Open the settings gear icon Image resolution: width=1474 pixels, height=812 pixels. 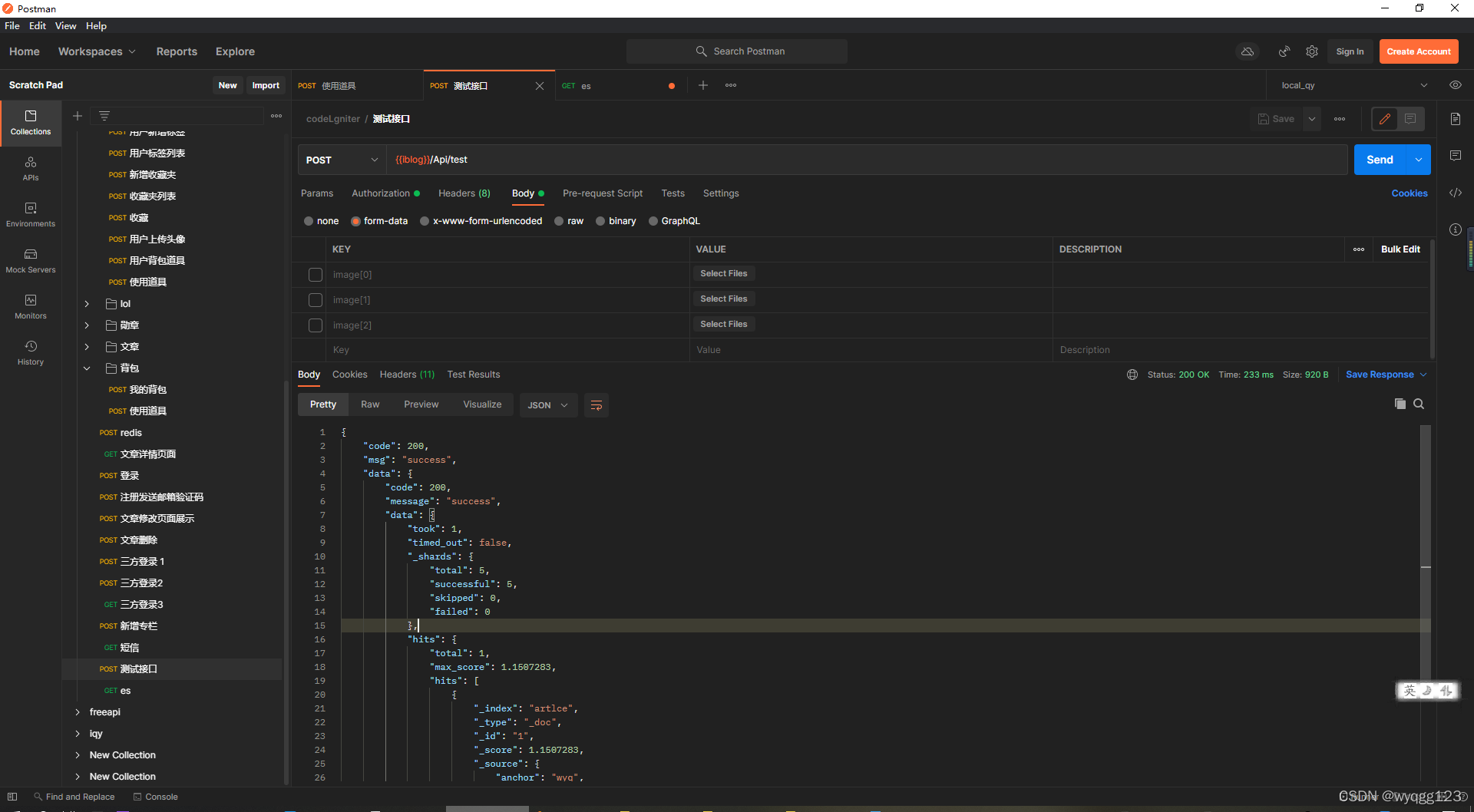tap(1312, 51)
